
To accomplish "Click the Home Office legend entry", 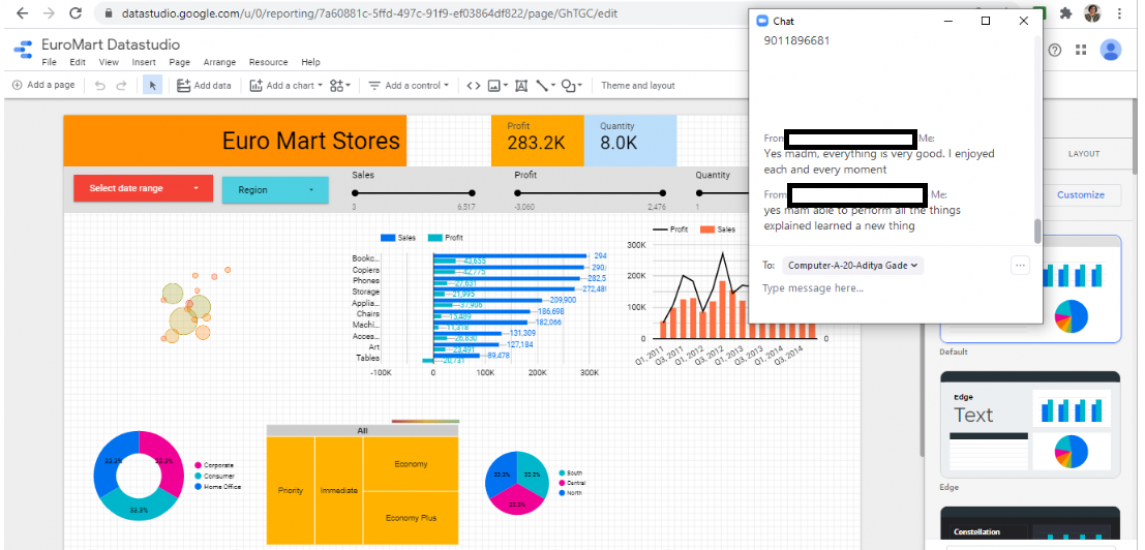I will tap(218, 486).
